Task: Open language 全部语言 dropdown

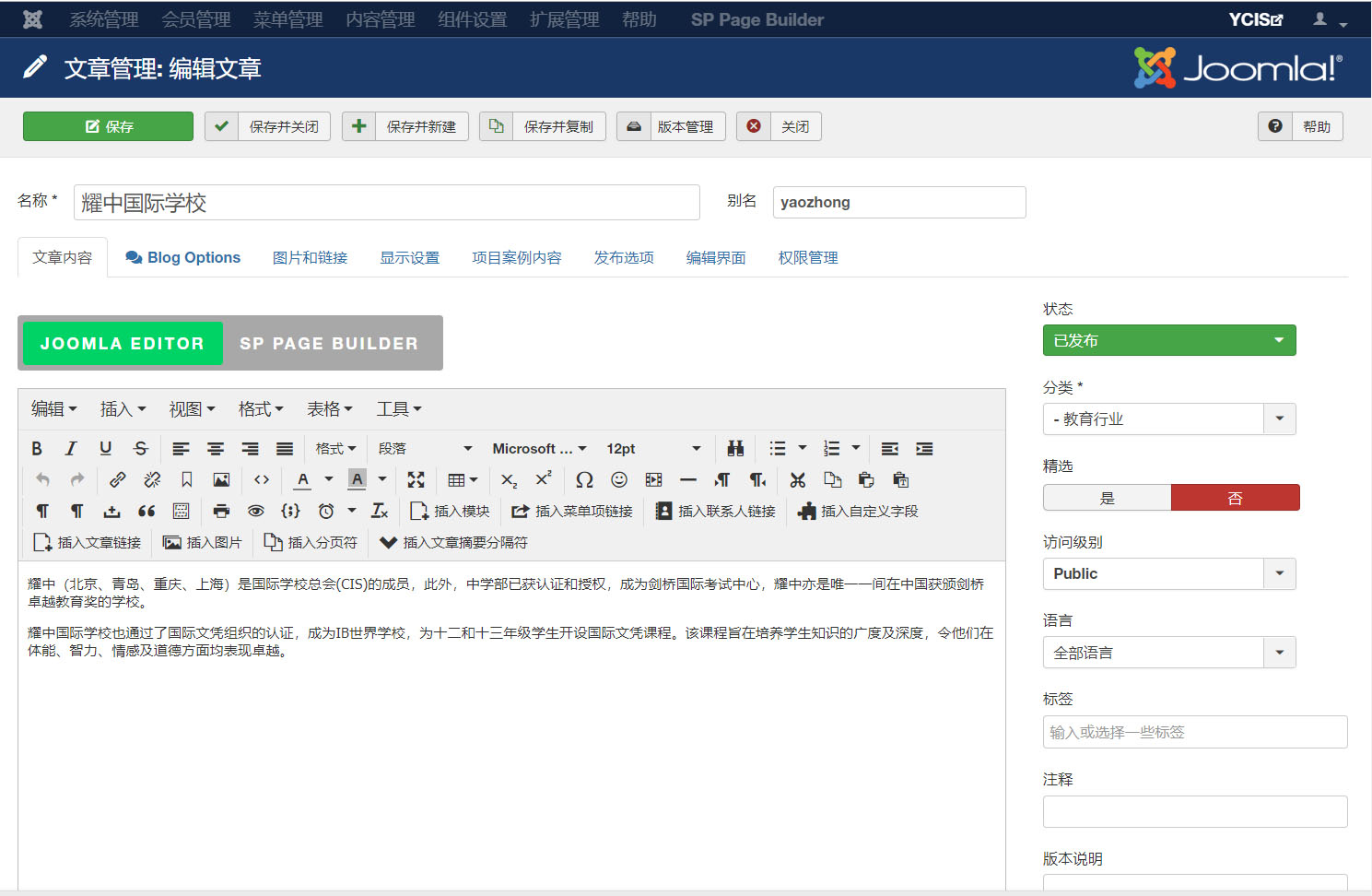Action: [1169, 653]
